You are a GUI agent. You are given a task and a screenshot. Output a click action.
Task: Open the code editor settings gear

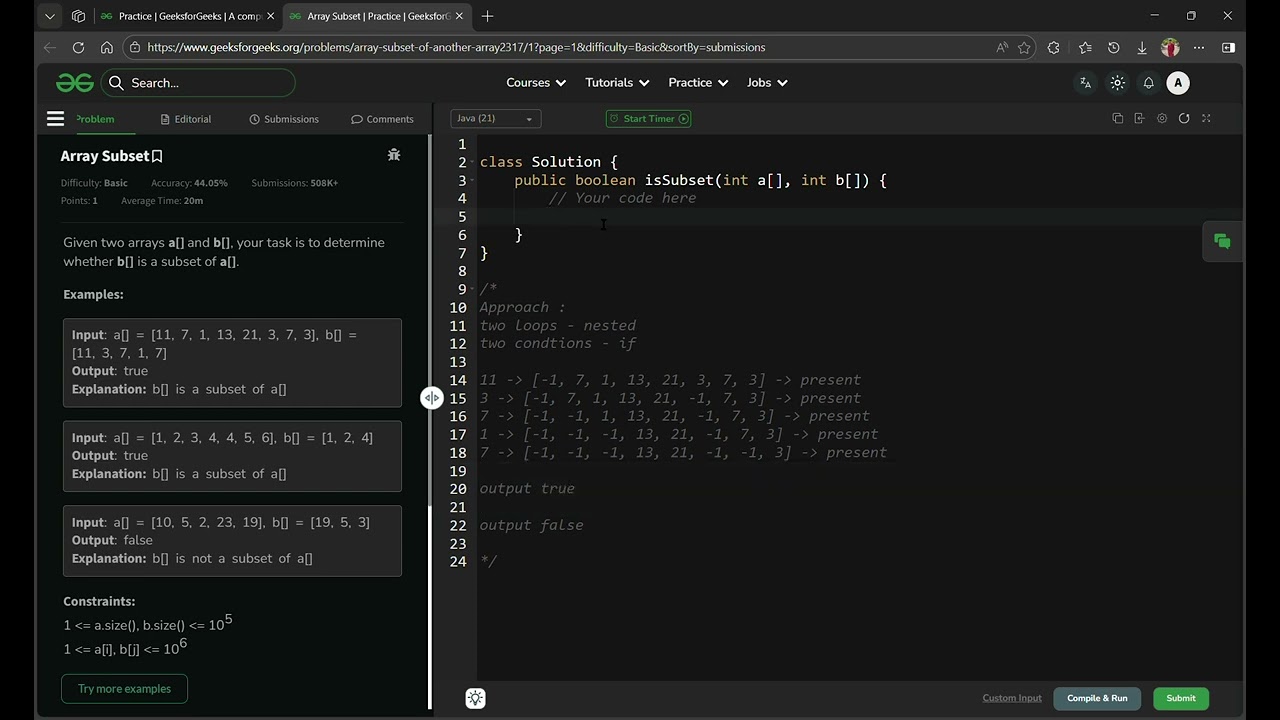(x=1161, y=118)
